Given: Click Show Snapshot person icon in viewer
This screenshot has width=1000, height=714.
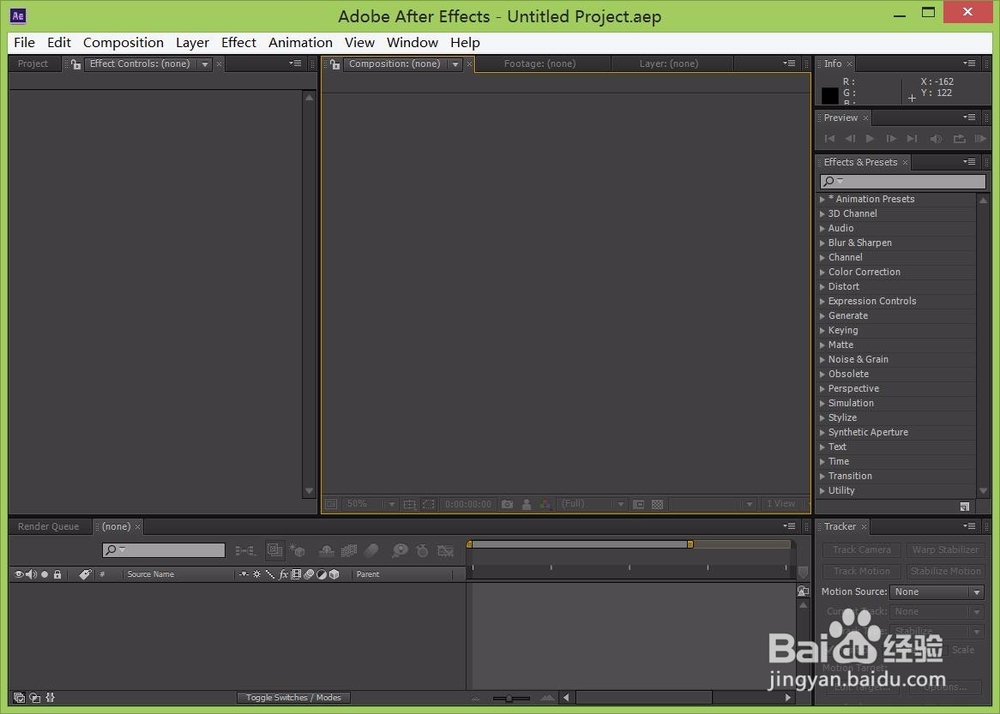Looking at the screenshot, I should click(526, 504).
